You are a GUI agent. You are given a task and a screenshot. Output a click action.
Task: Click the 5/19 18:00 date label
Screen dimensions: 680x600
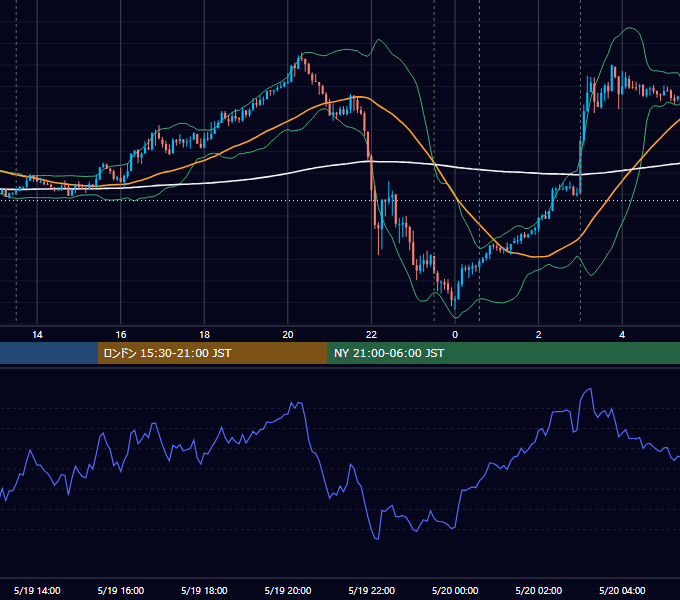point(204,590)
